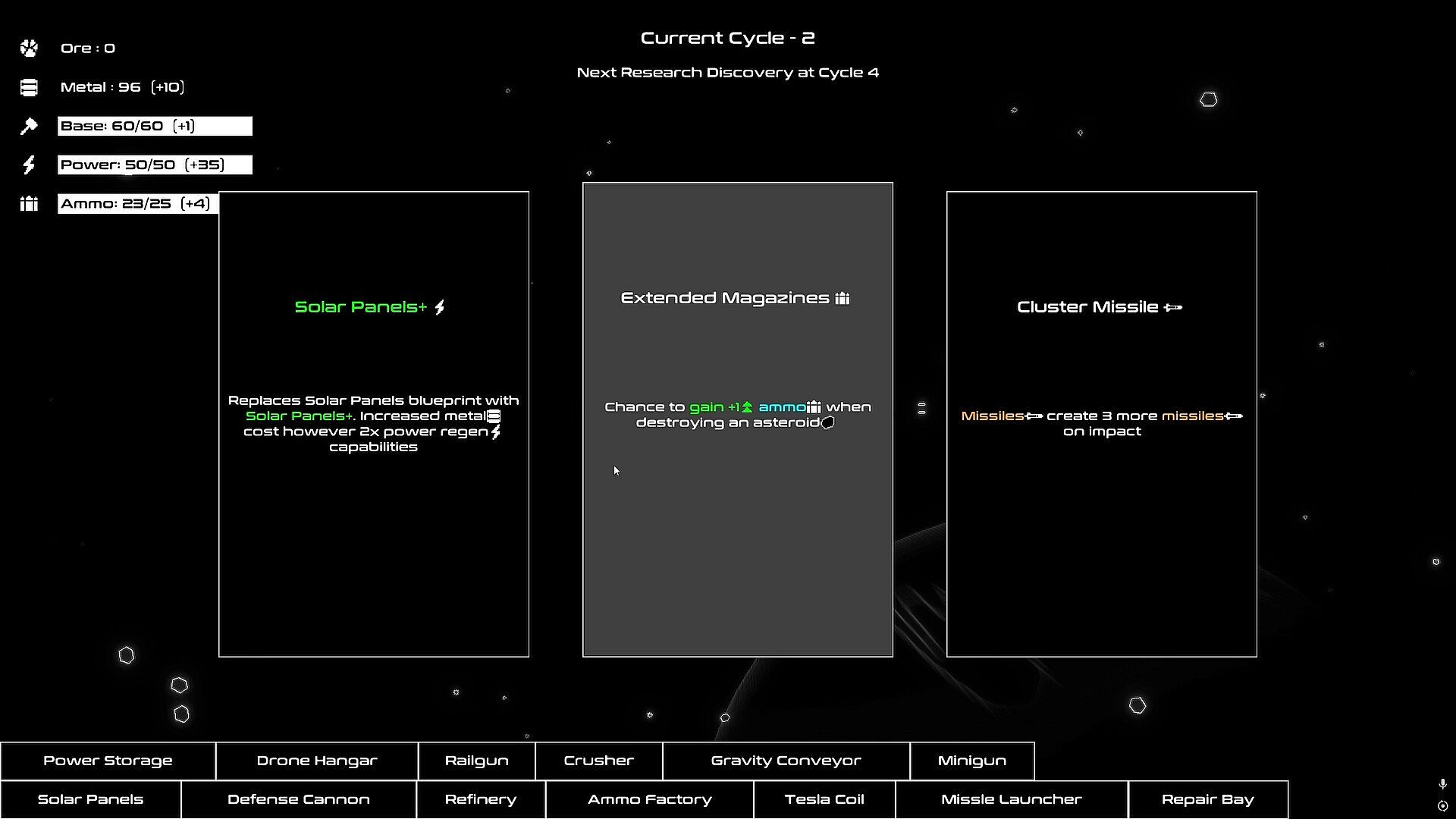The image size is (1456, 819).
Task: Click the Power lightning bolt icon
Action: click(x=29, y=165)
